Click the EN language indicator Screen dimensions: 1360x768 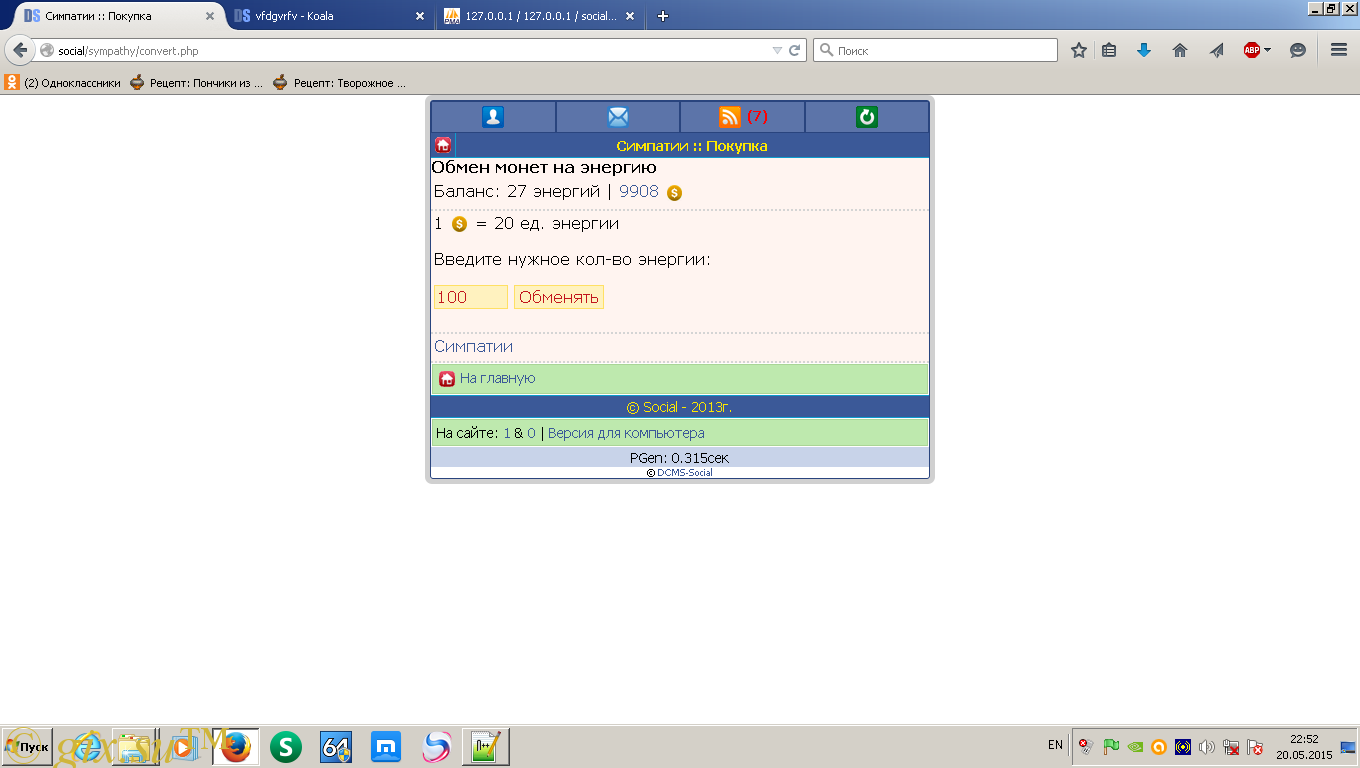point(1055,745)
